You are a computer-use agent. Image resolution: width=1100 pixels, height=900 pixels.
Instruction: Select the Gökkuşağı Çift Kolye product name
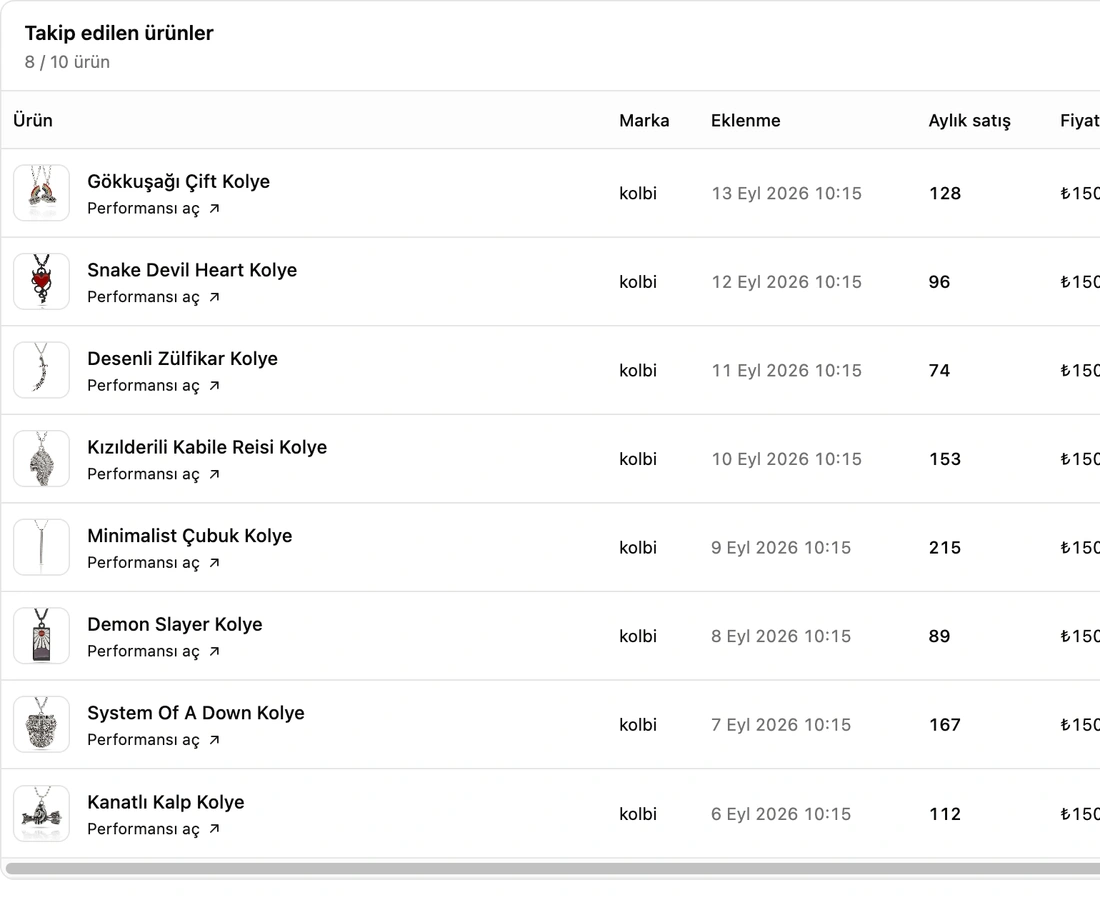178,182
